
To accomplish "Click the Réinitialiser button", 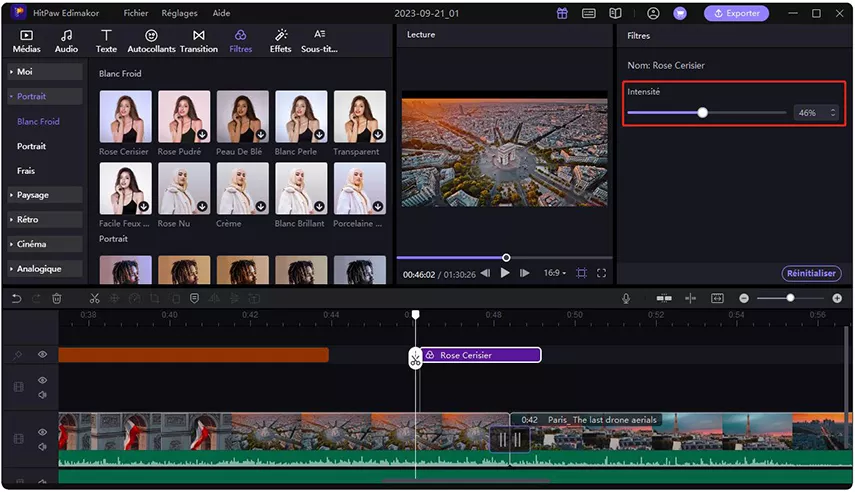I will point(811,273).
